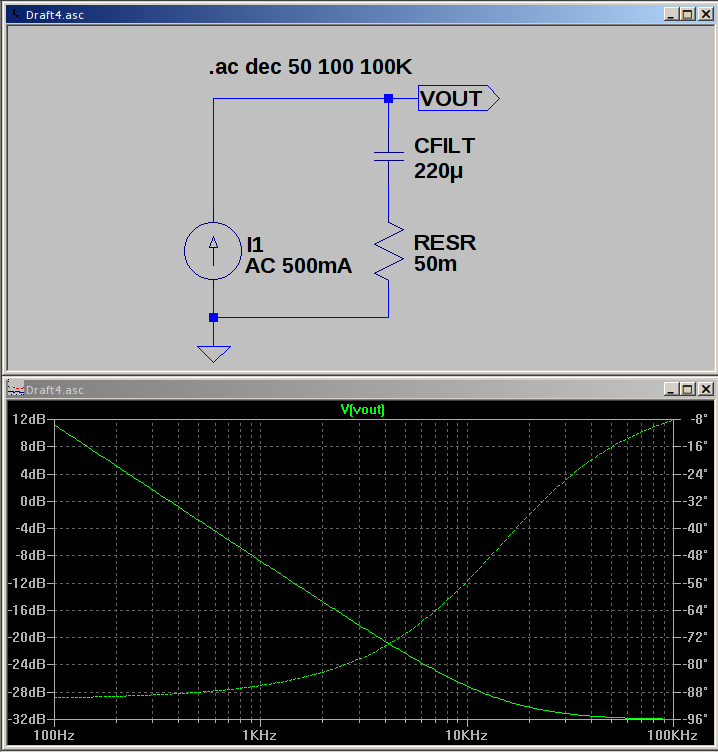Click the -32dB left axis label
The width and height of the screenshot is (718, 753).
coord(27,719)
